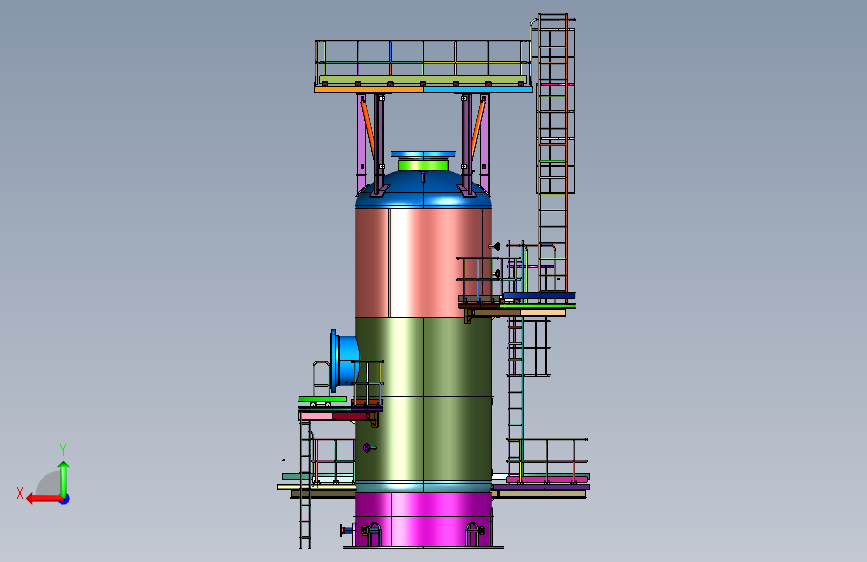Select the blue dome head of the vessel
The height and width of the screenshot is (562, 867).
click(424, 191)
